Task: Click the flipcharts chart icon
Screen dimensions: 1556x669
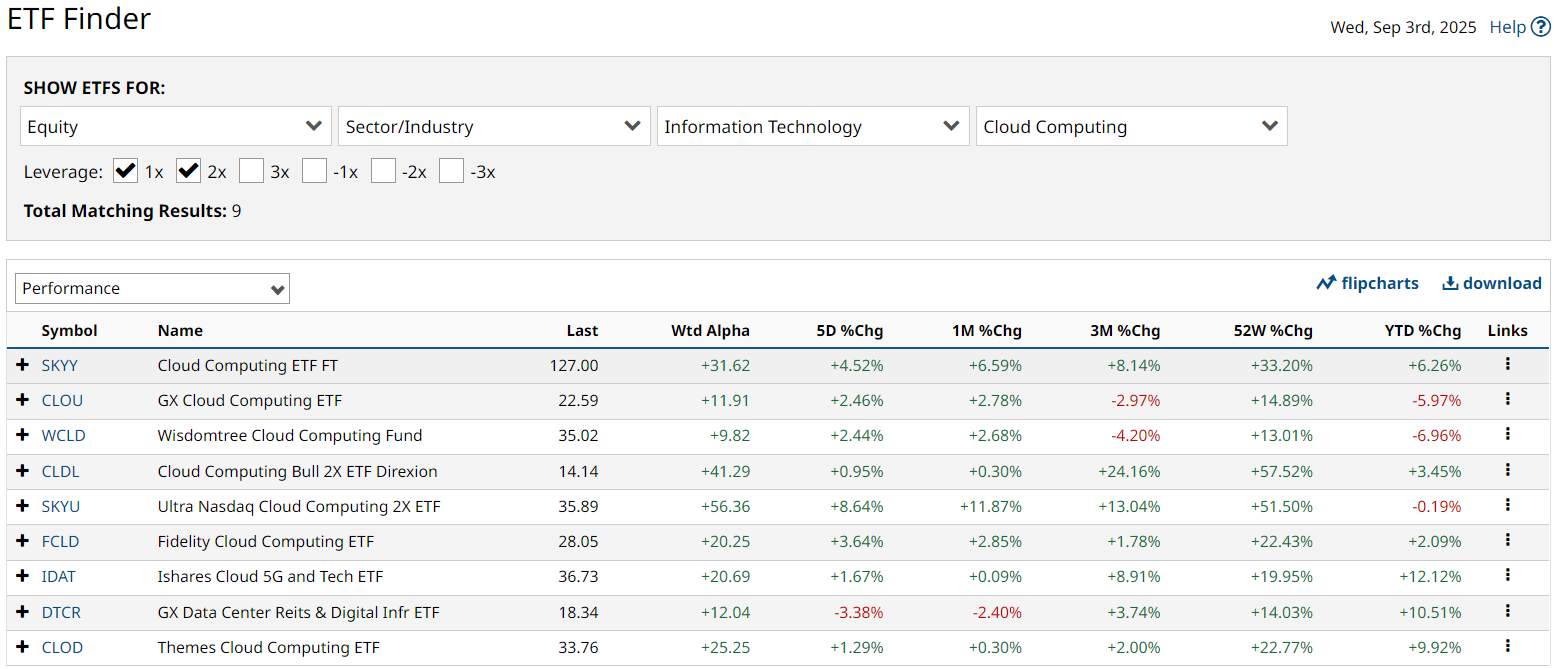Action: [x=1326, y=283]
